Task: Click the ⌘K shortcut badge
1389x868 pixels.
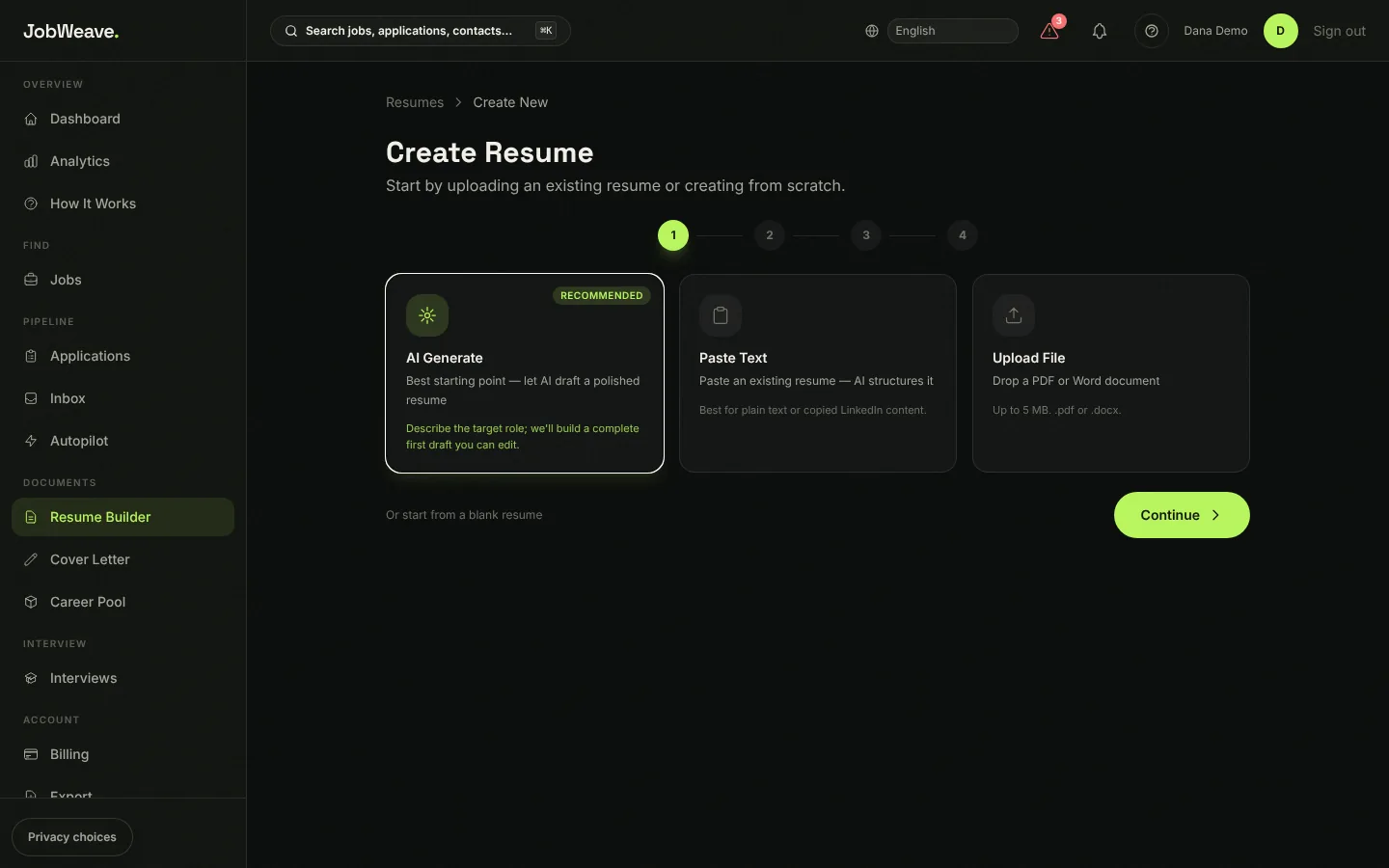Action: [x=546, y=31]
